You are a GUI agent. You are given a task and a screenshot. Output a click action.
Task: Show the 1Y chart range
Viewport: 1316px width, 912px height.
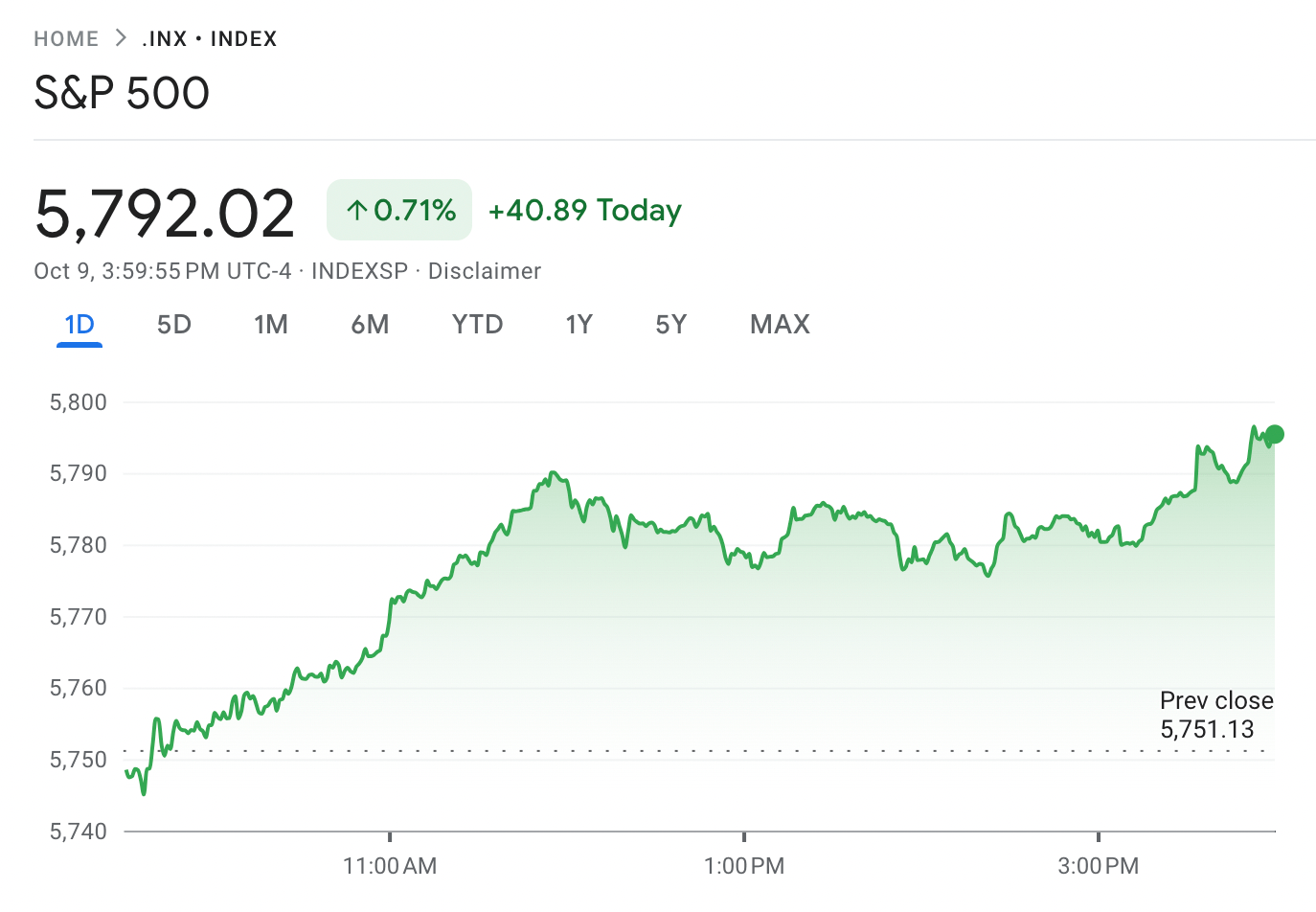coord(579,325)
